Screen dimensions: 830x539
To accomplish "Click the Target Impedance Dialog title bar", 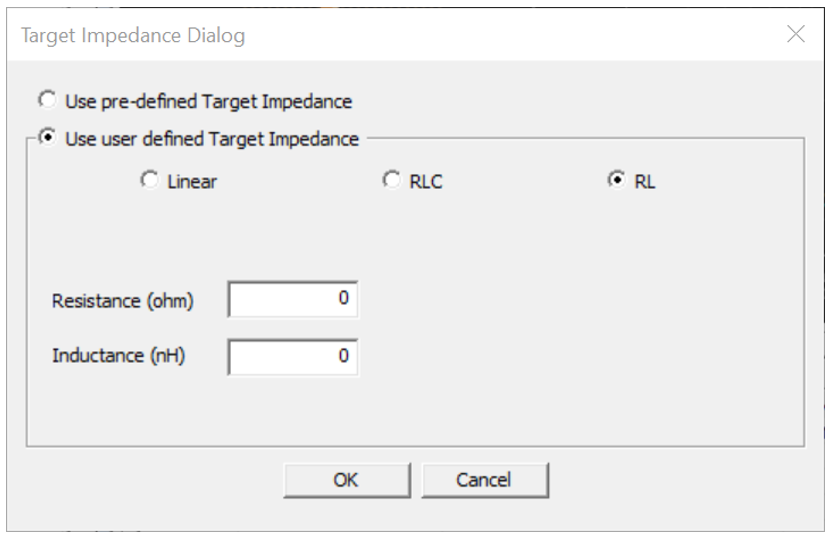I will pyautogui.click(x=400, y=36).
